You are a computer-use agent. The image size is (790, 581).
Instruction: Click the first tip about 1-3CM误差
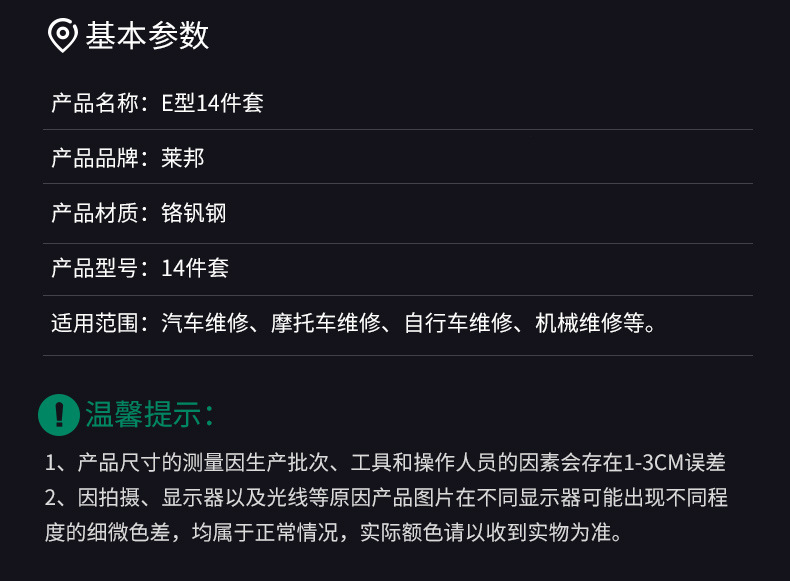pyautogui.click(x=385, y=463)
